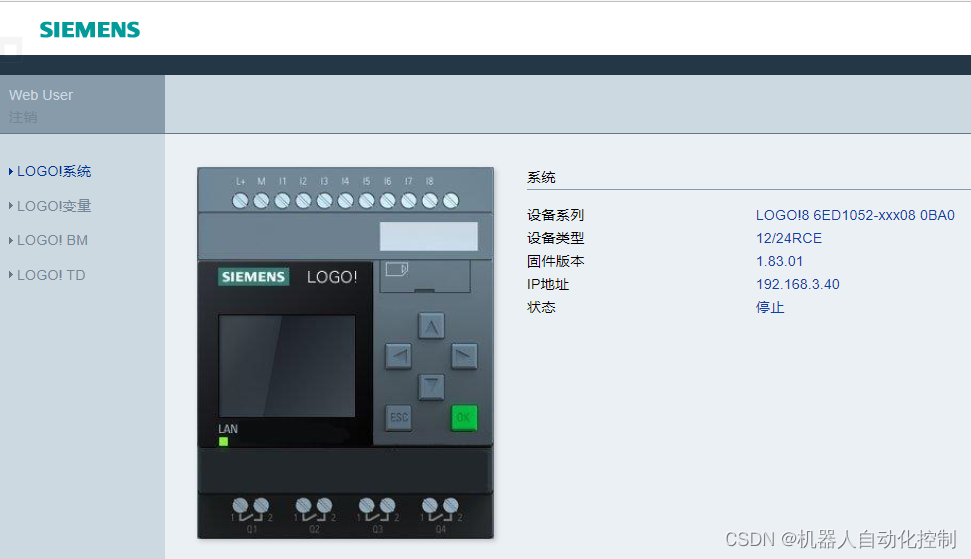
Task: Click the white label area on device
Action: coord(429,236)
